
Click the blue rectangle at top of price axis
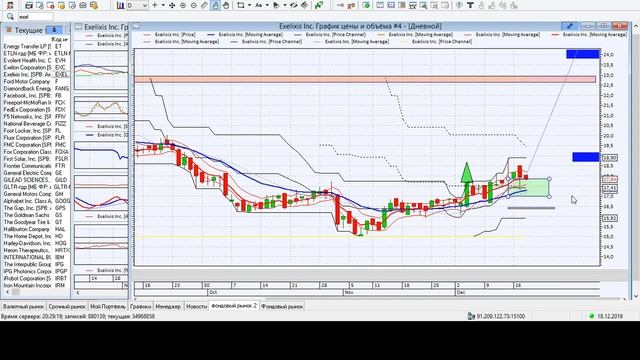(582, 54)
